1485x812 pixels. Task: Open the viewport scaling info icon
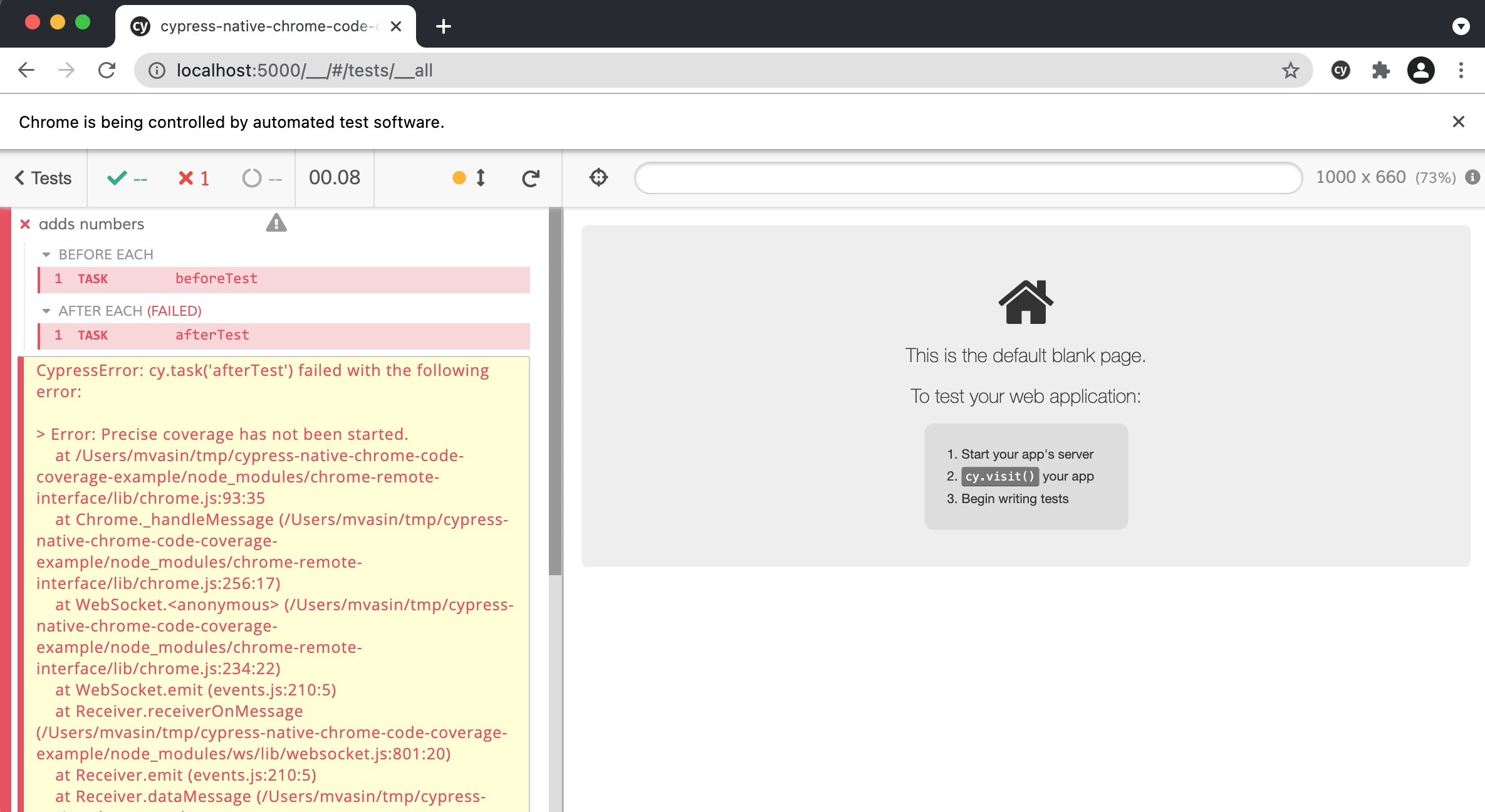pos(1472,177)
